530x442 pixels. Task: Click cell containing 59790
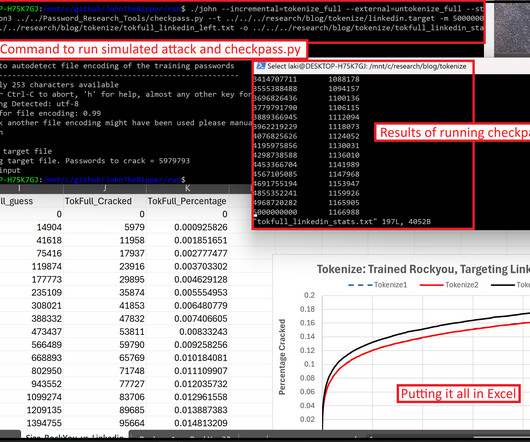click(105, 345)
